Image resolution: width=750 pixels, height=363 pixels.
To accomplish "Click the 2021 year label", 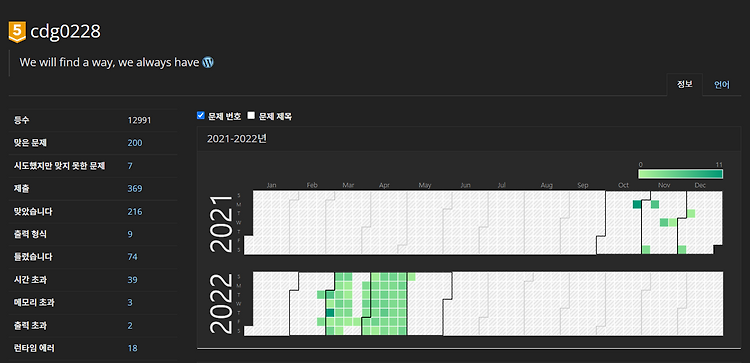I will click(221, 223).
